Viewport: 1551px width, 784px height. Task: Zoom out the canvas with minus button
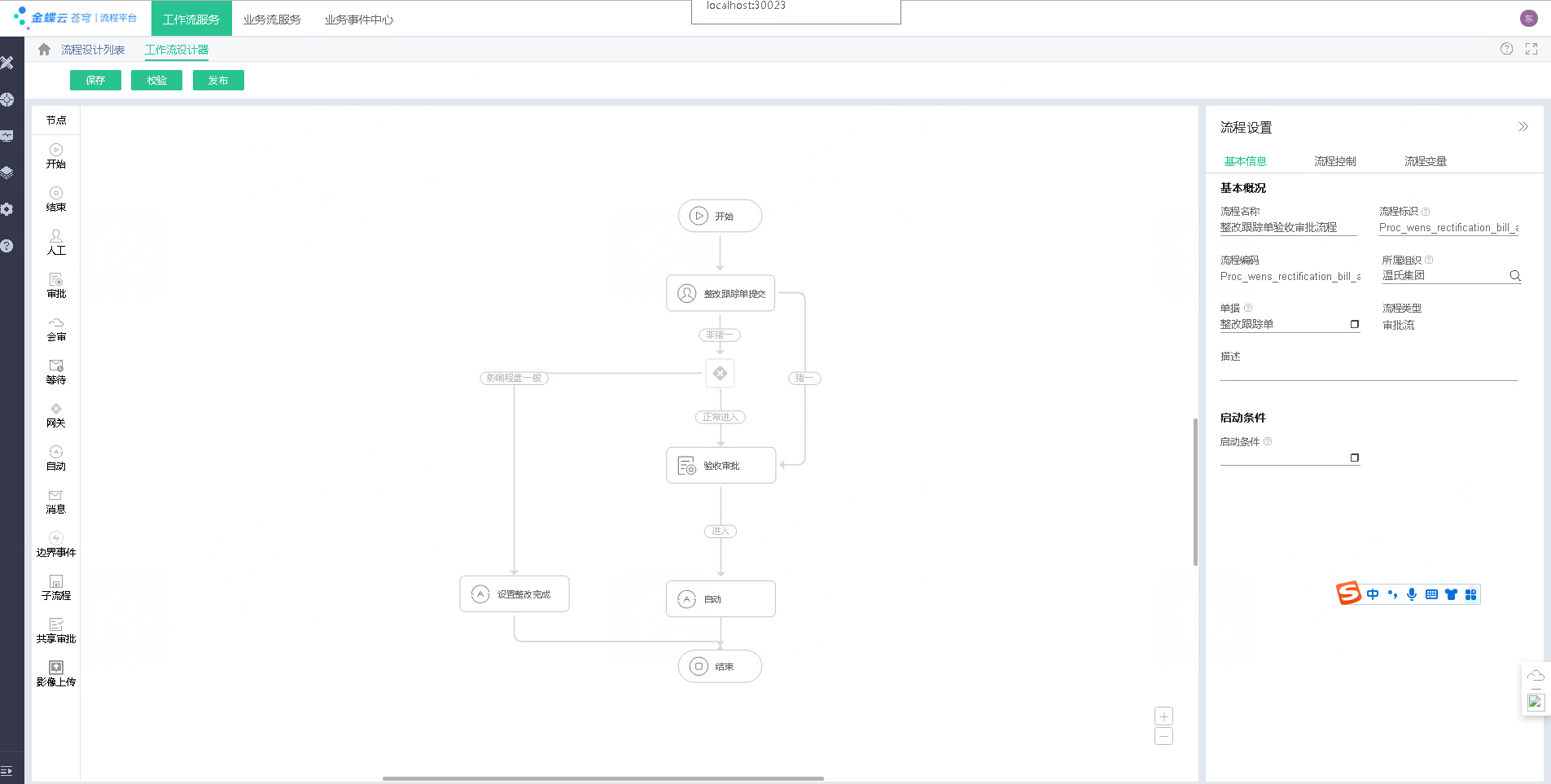[x=1164, y=737]
